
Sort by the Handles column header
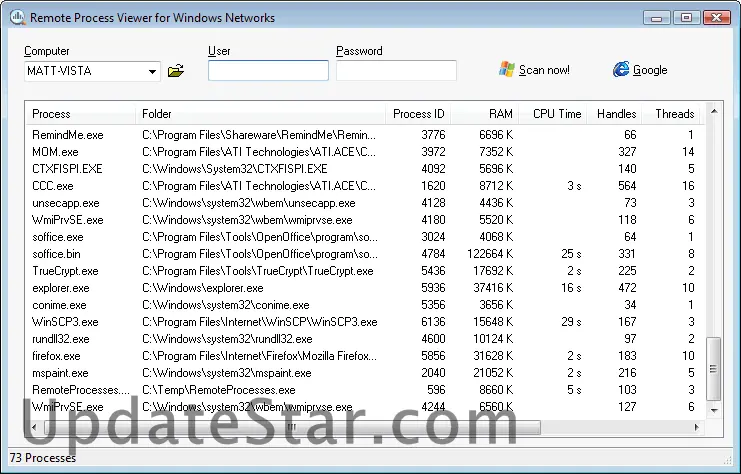(614, 114)
